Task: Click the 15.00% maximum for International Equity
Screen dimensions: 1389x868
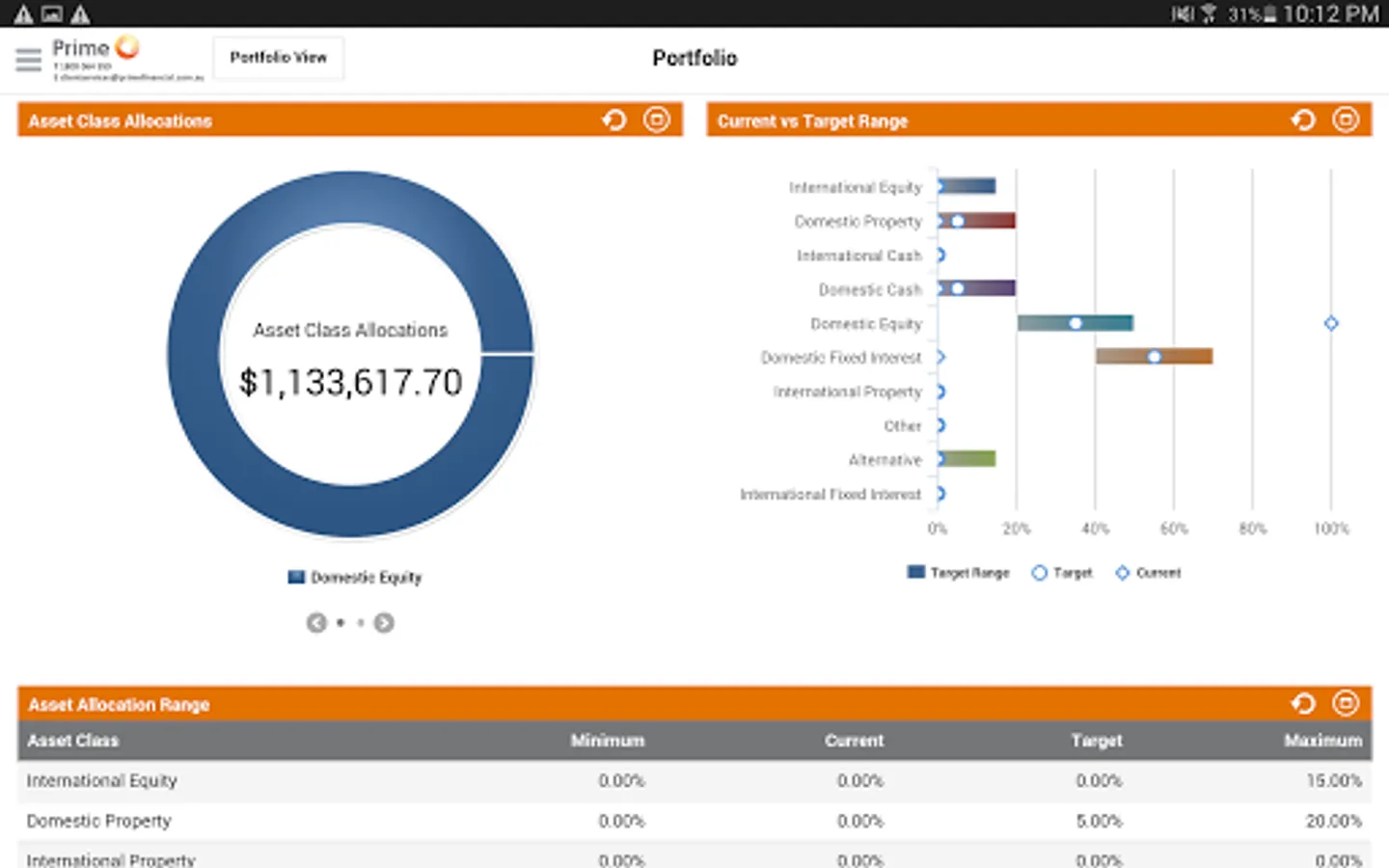Action: click(1334, 781)
